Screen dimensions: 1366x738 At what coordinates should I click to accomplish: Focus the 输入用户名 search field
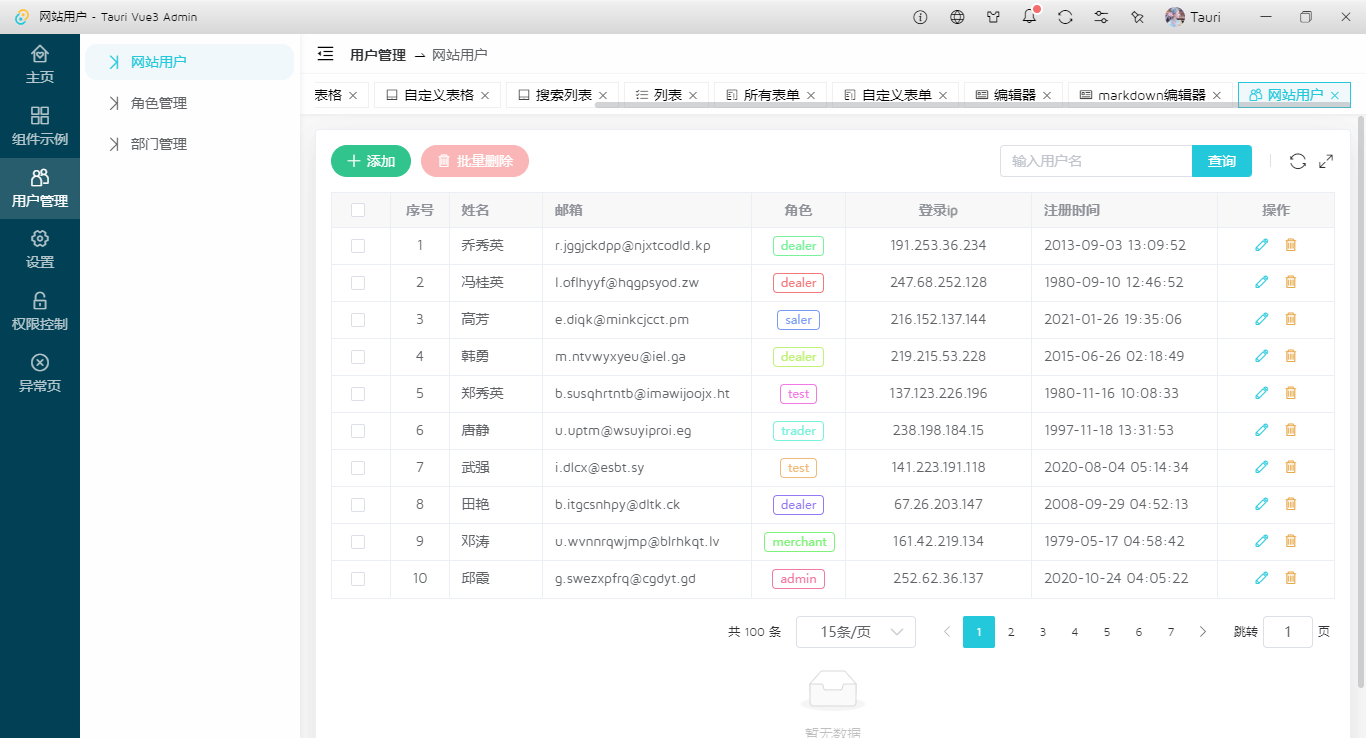coord(1096,161)
